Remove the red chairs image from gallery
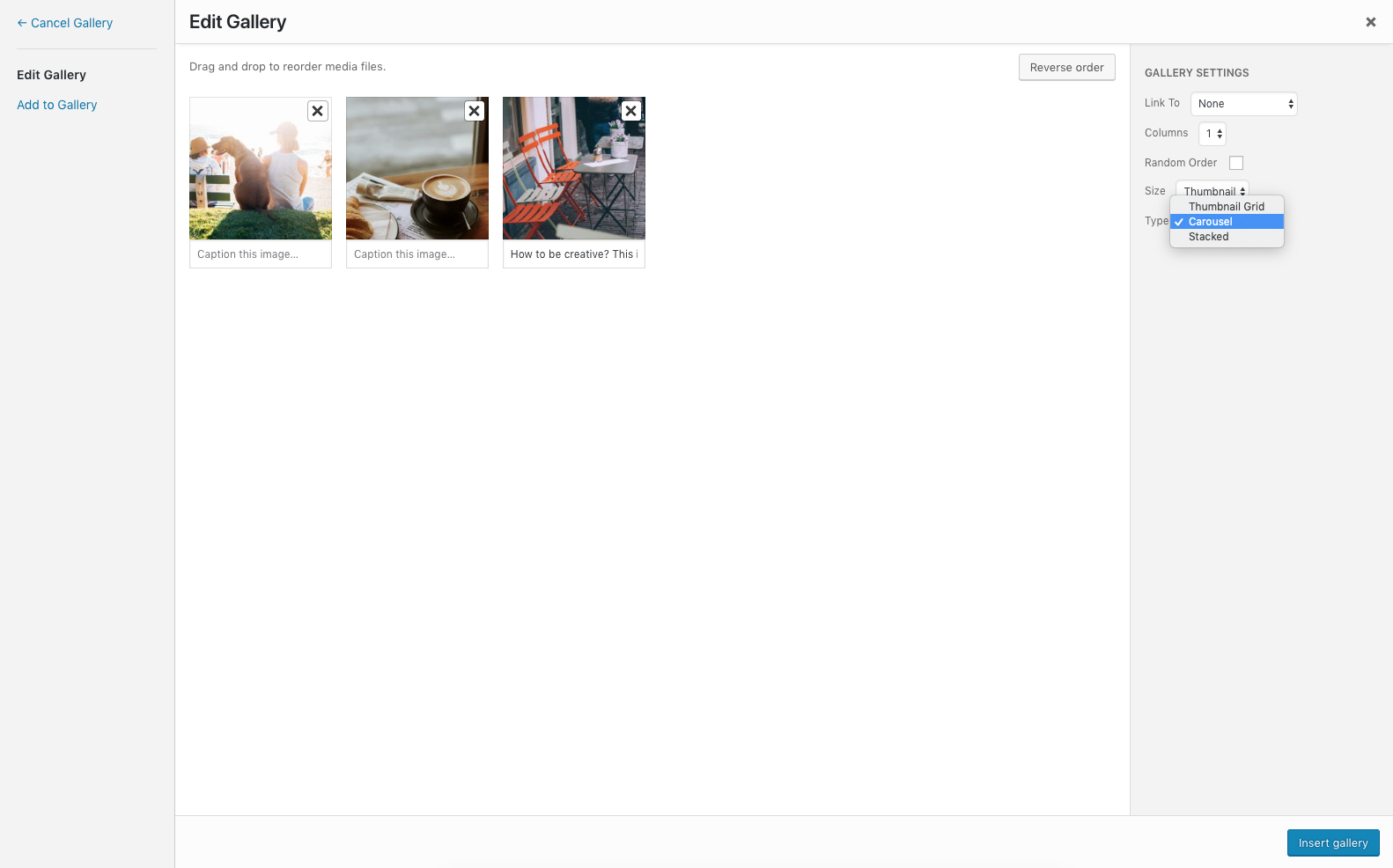Screen dimensions: 1393x868 (x=631, y=111)
